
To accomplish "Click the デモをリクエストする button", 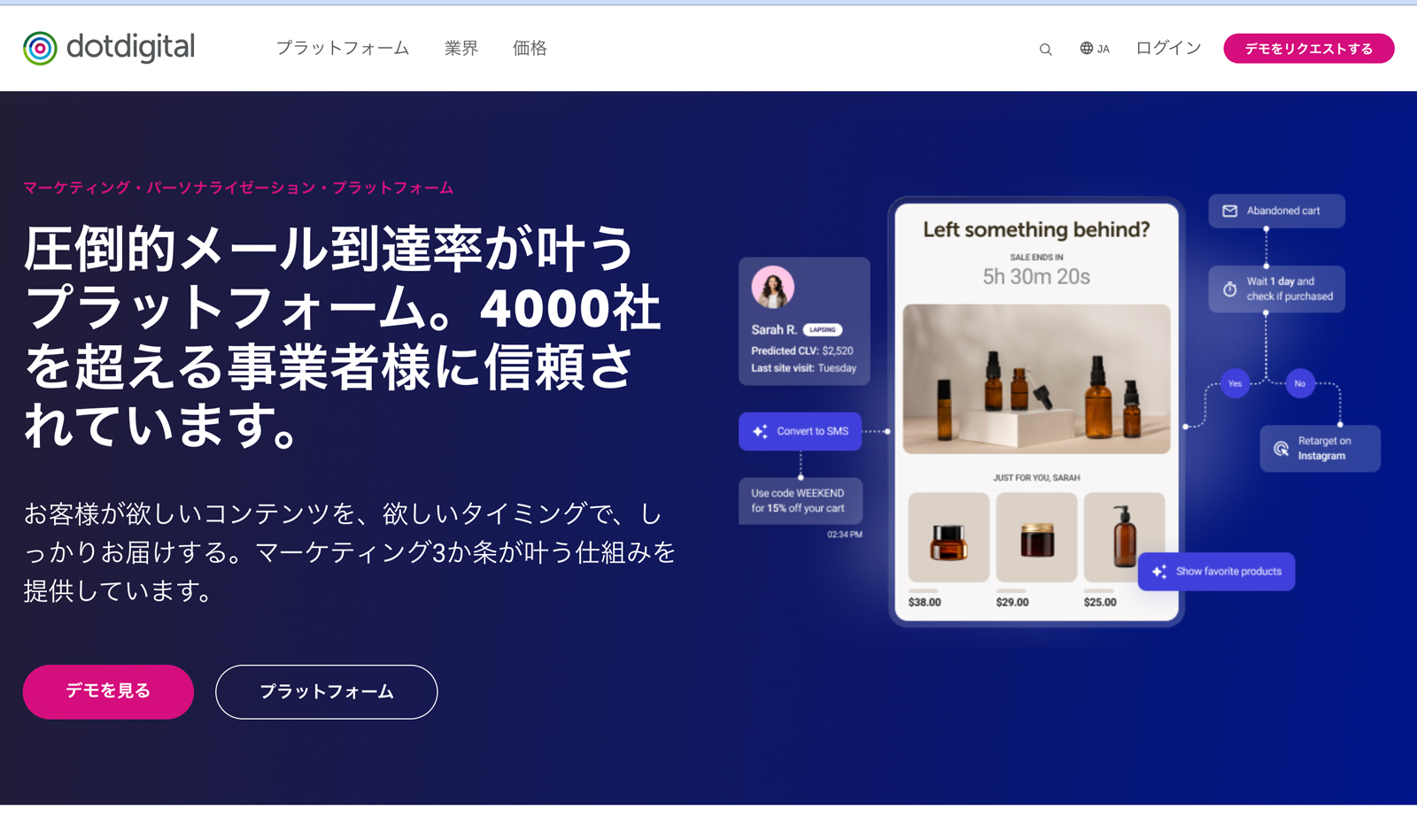I will pos(1308,49).
